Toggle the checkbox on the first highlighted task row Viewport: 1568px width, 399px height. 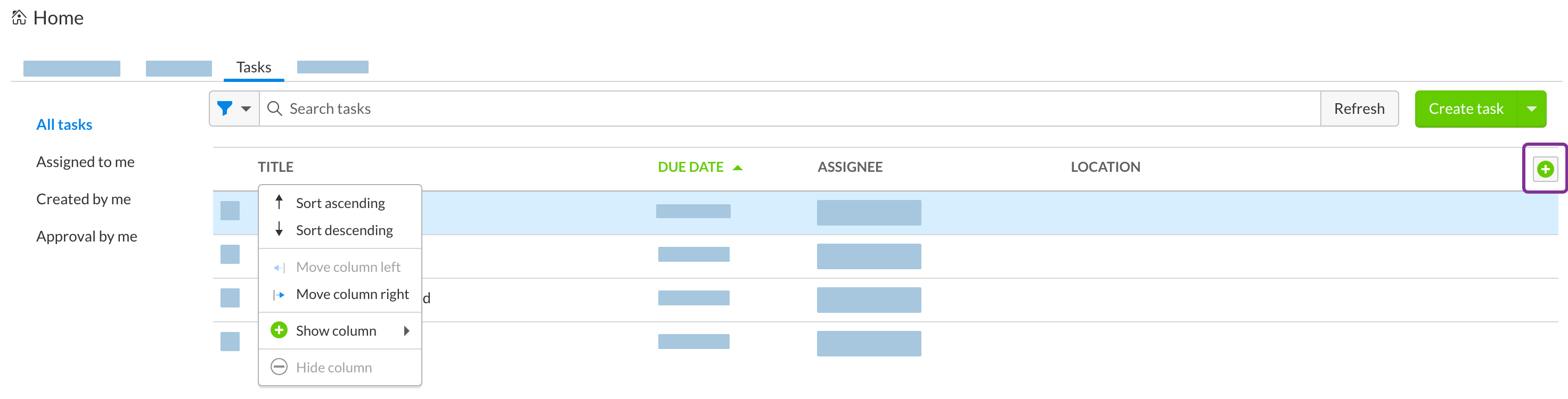[x=230, y=211]
